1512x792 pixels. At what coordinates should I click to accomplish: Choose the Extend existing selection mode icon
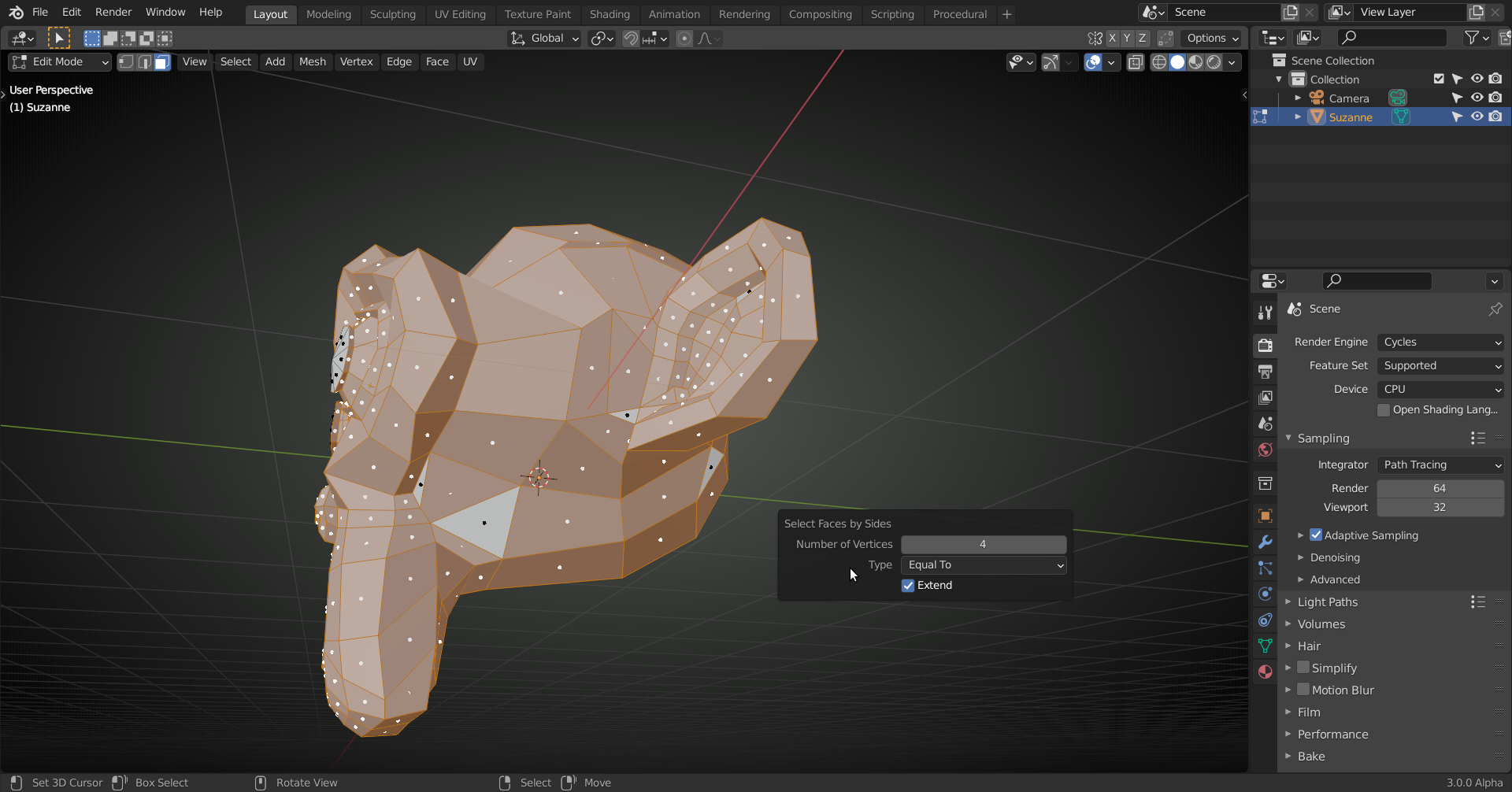(110, 38)
